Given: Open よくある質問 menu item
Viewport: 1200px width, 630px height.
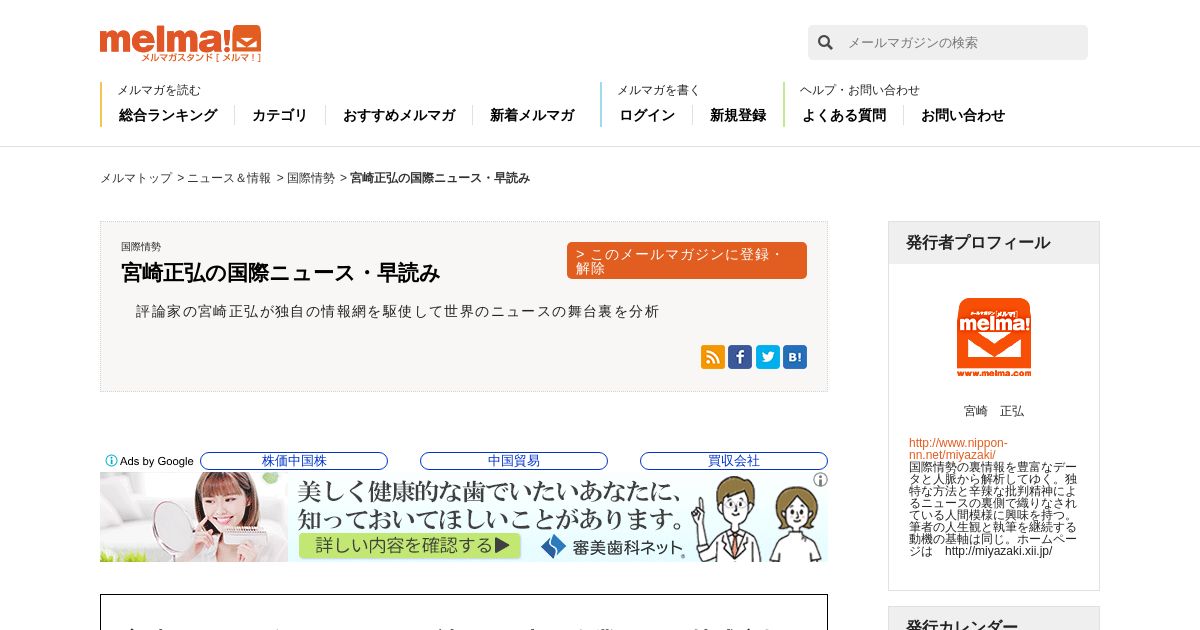Looking at the screenshot, I should click(844, 115).
